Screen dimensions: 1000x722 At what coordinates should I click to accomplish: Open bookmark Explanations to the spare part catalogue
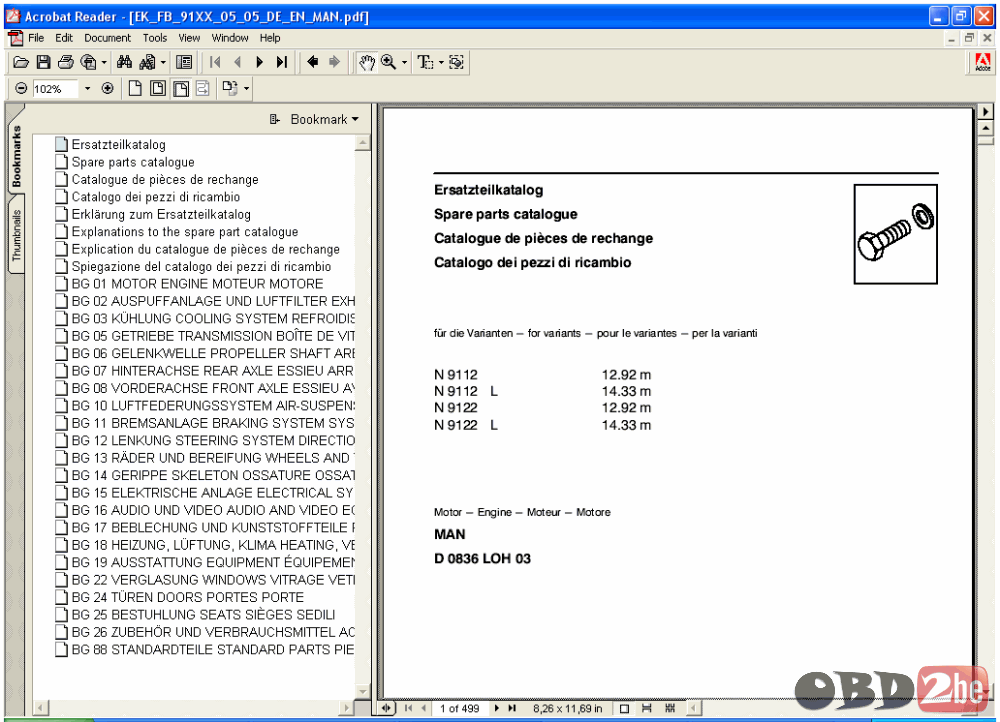(185, 232)
